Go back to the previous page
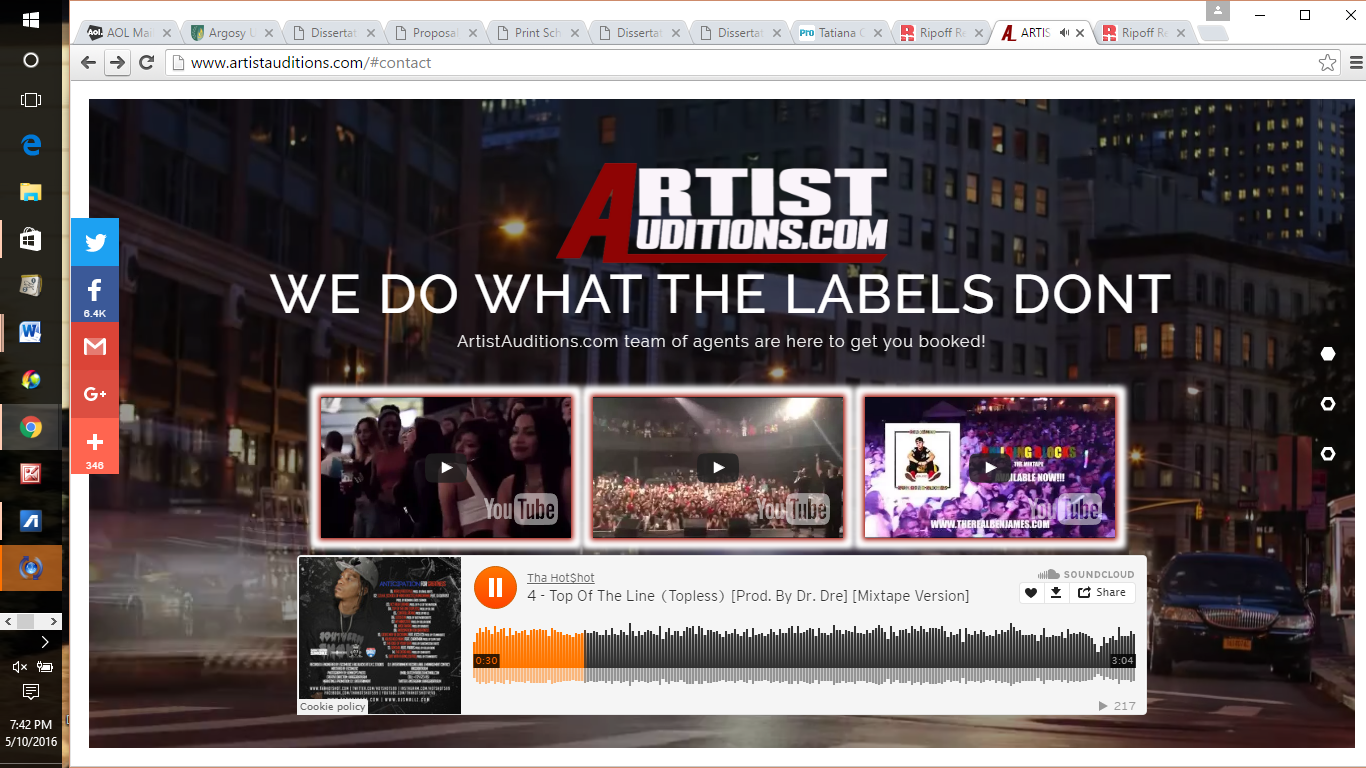This screenshot has height=768, width=1366. (88, 62)
